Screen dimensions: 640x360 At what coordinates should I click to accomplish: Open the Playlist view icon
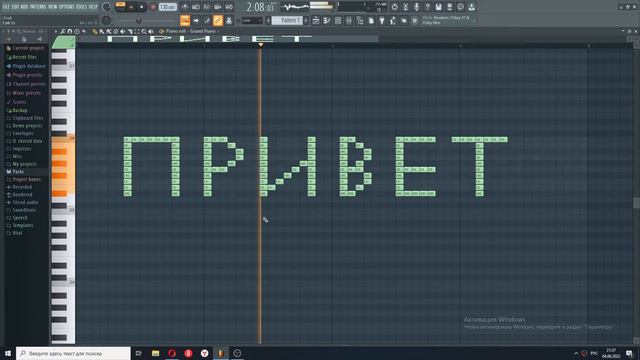(x=316, y=20)
